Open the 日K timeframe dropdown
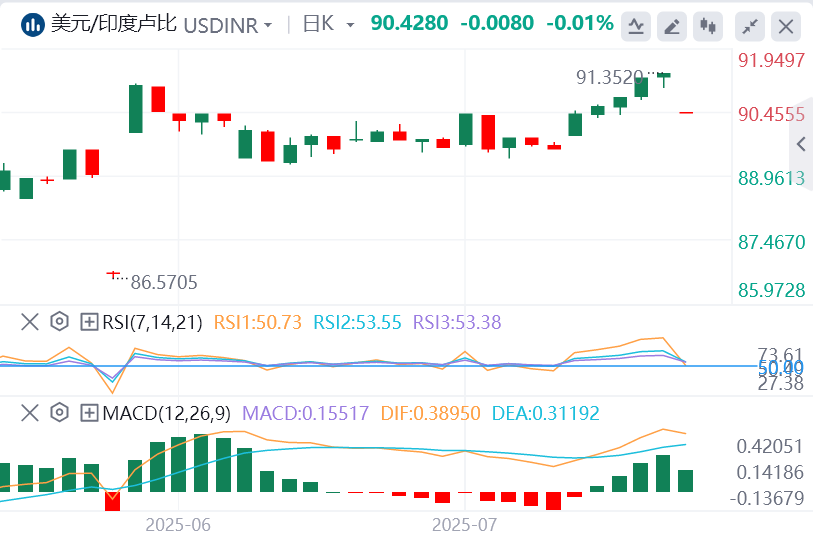 tap(349, 26)
